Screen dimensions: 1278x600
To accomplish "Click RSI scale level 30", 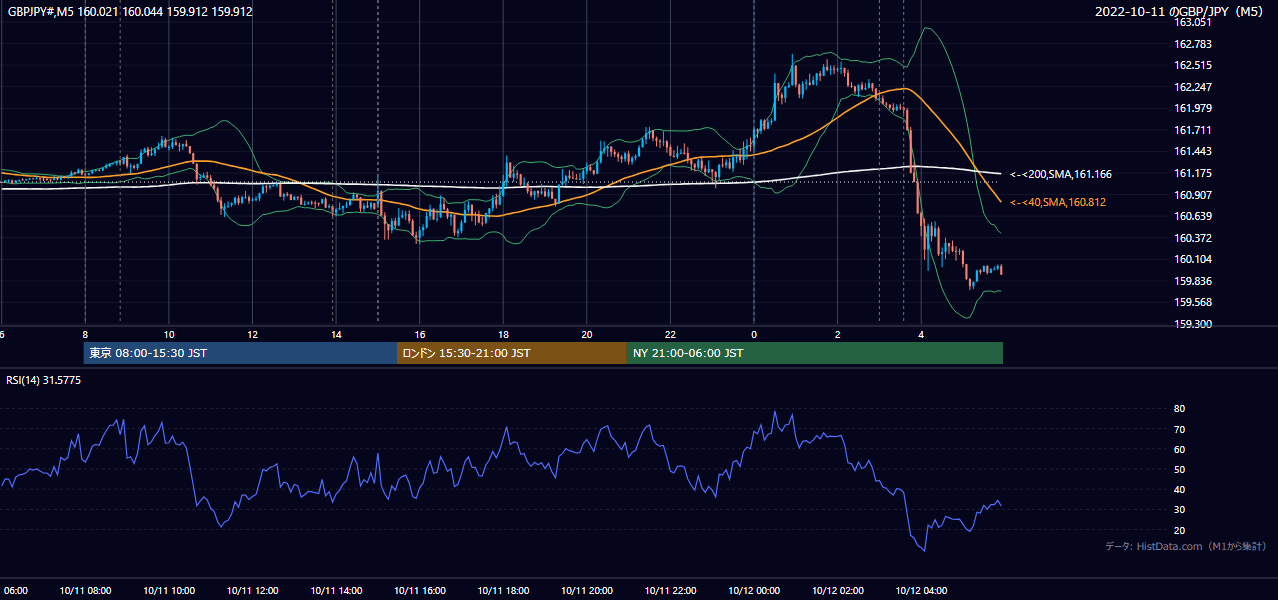I will 1179,510.
